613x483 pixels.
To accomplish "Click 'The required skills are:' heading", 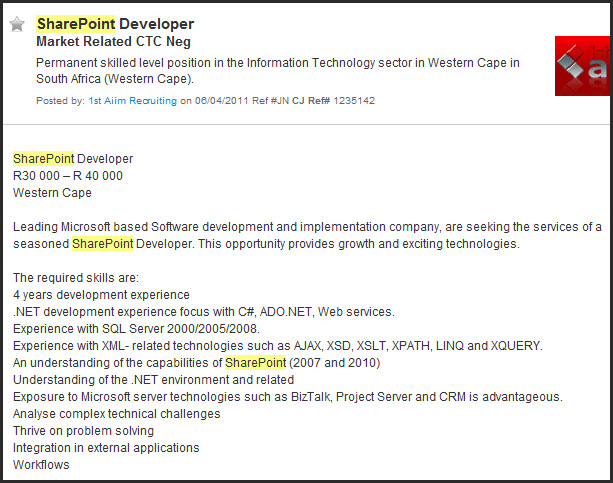I will [76, 278].
